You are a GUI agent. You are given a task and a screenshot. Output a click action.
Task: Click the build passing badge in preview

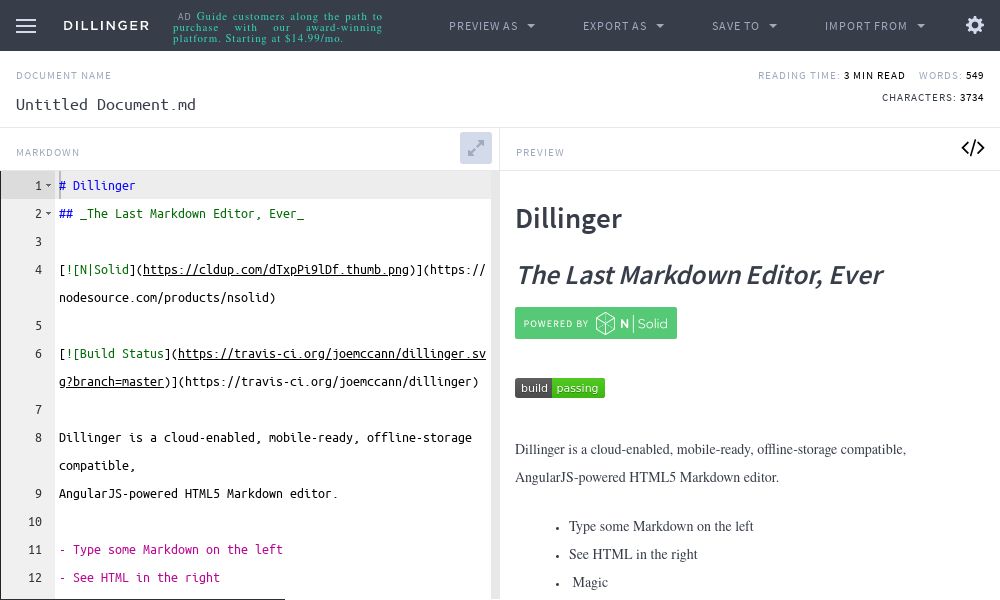pyautogui.click(x=559, y=388)
